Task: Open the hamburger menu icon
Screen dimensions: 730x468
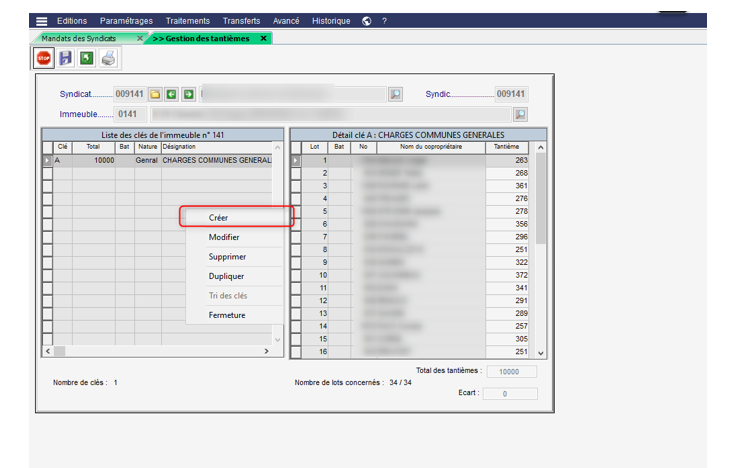Action: point(41,21)
